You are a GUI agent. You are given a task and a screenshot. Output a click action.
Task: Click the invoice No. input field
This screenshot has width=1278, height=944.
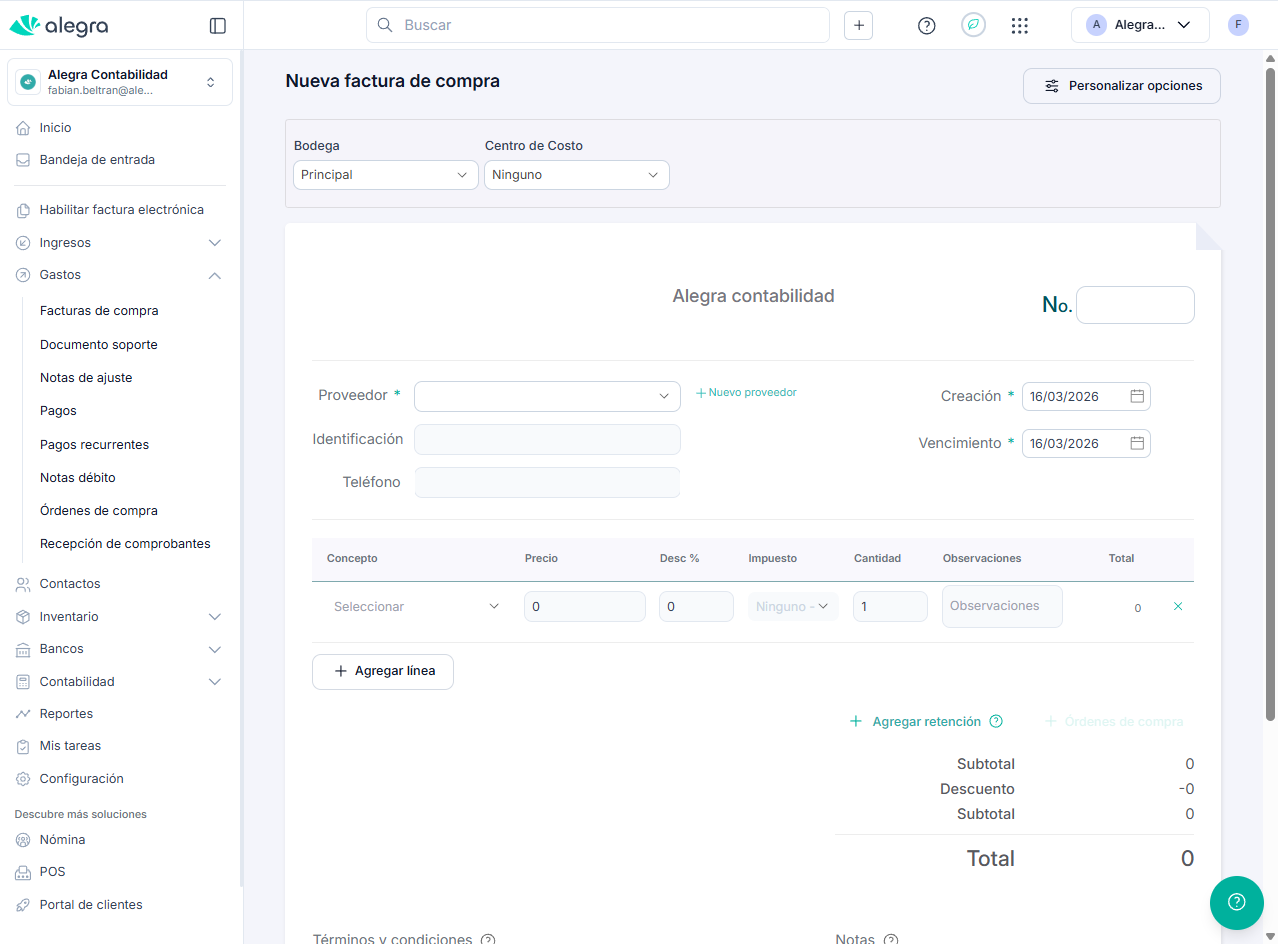tap(1134, 305)
